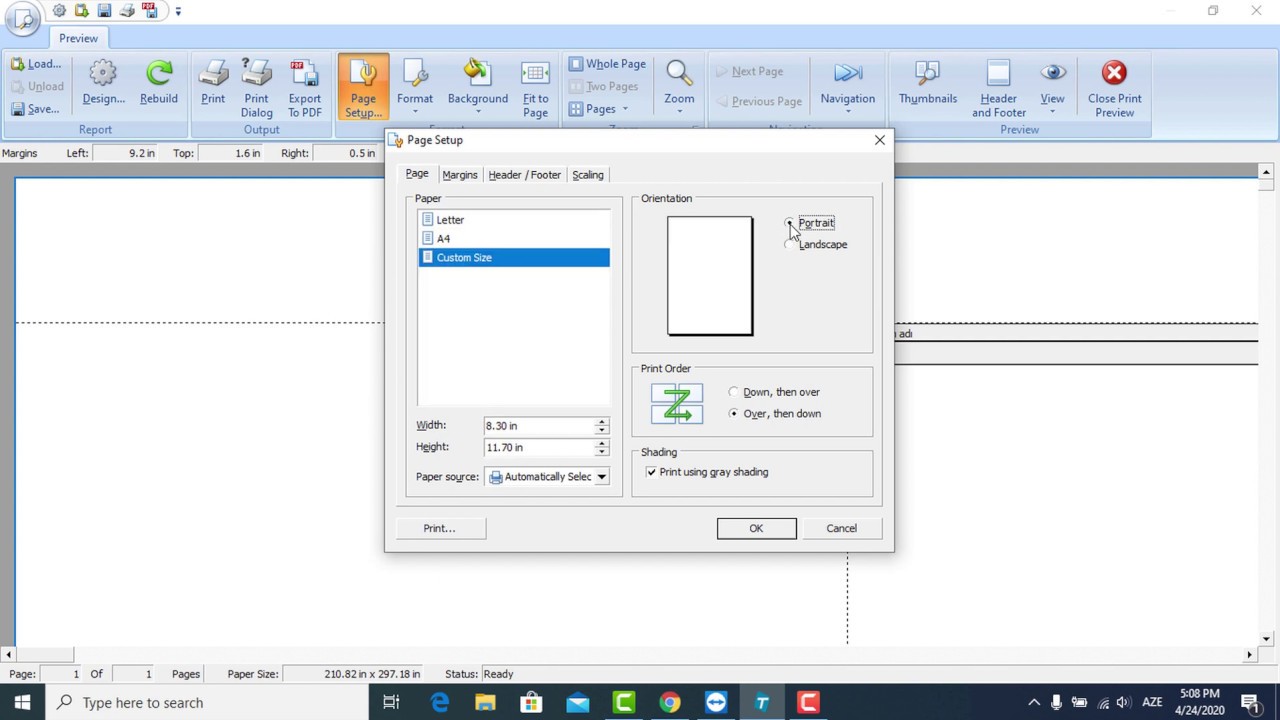Show hidden system tray icons
1280x720 pixels.
point(1033,703)
